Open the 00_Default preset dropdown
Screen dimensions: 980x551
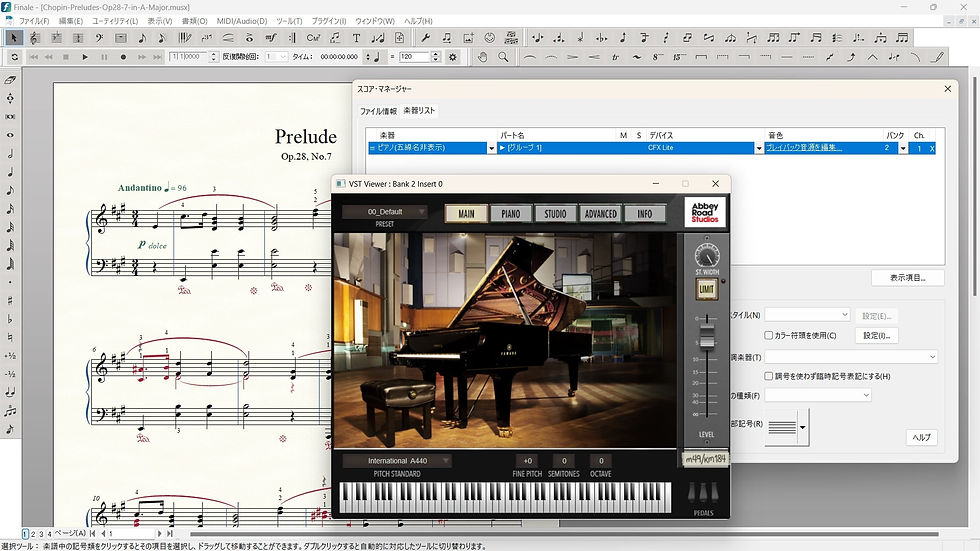[385, 212]
